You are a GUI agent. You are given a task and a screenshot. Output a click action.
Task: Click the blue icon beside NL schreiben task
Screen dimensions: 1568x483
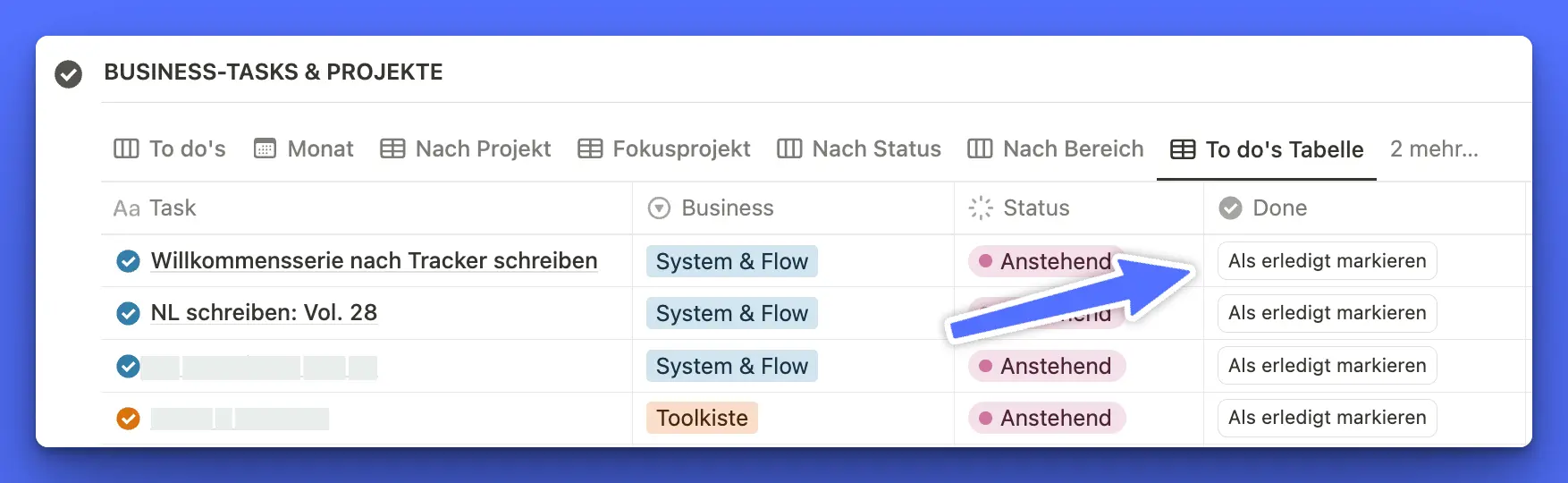(129, 313)
